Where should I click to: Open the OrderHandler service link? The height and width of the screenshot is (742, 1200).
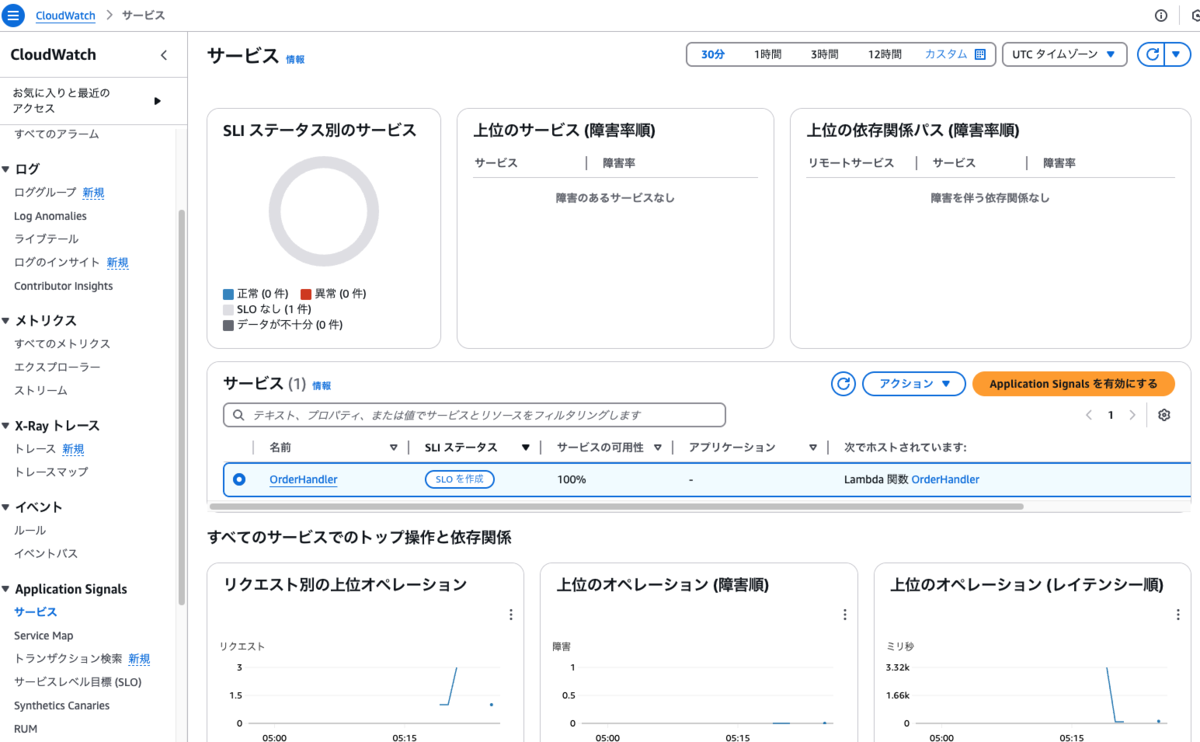303,479
